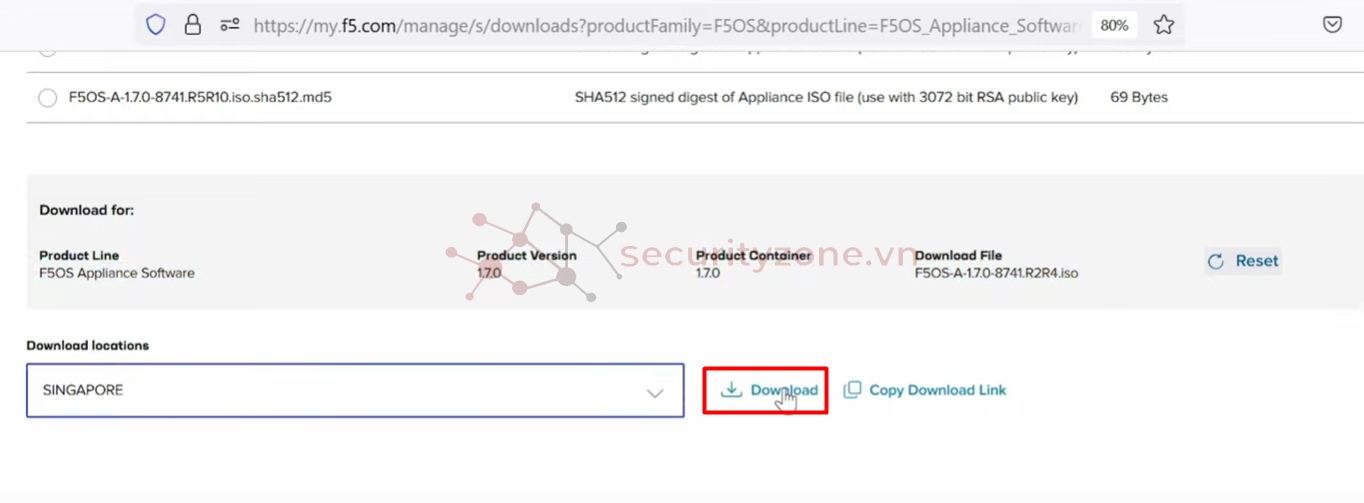Open the shield tracking protection icon
The image size is (1364, 503).
click(x=156, y=25)
